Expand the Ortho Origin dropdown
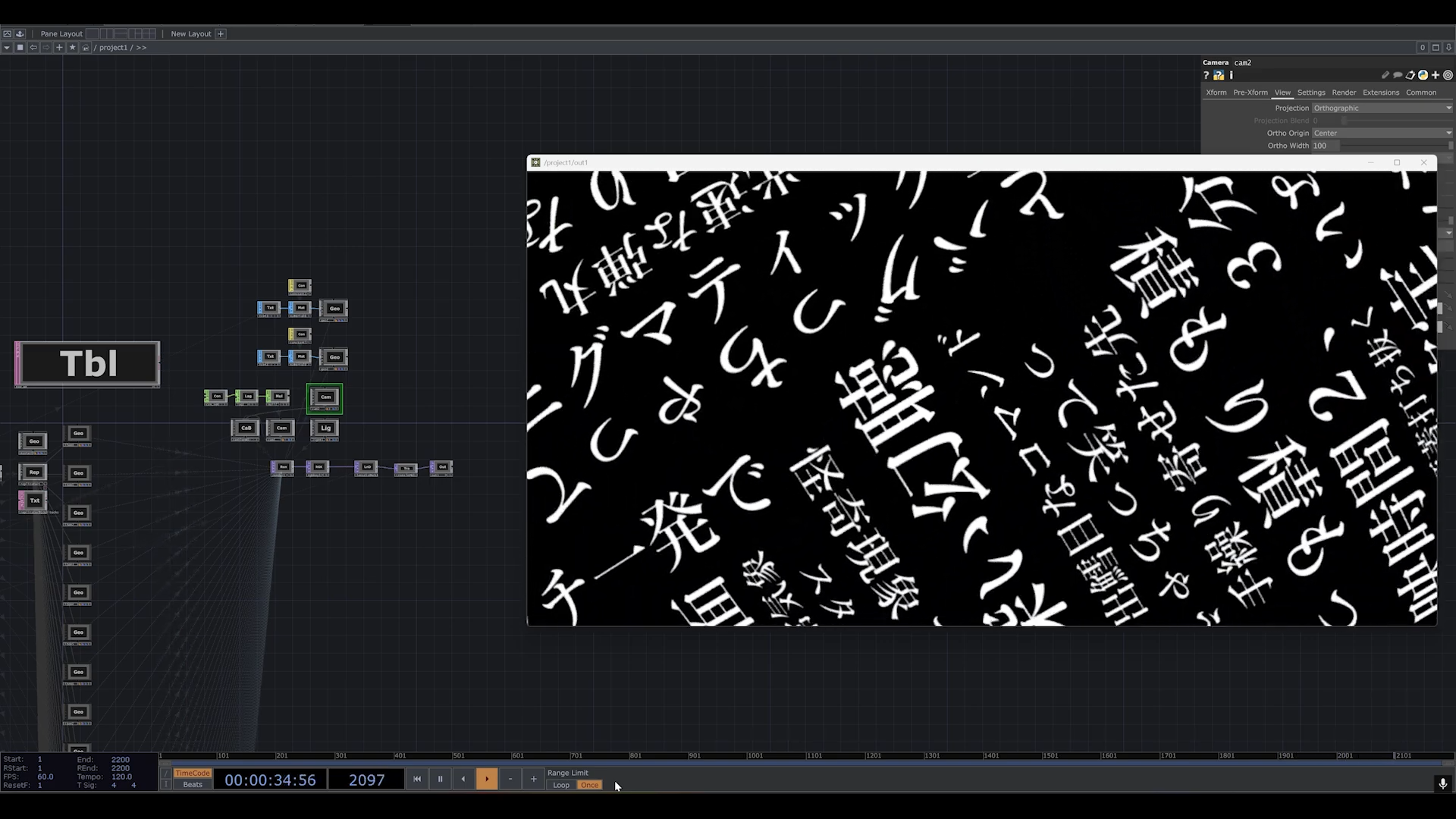Screen dimensions: 1456x819 [1382, 133]
